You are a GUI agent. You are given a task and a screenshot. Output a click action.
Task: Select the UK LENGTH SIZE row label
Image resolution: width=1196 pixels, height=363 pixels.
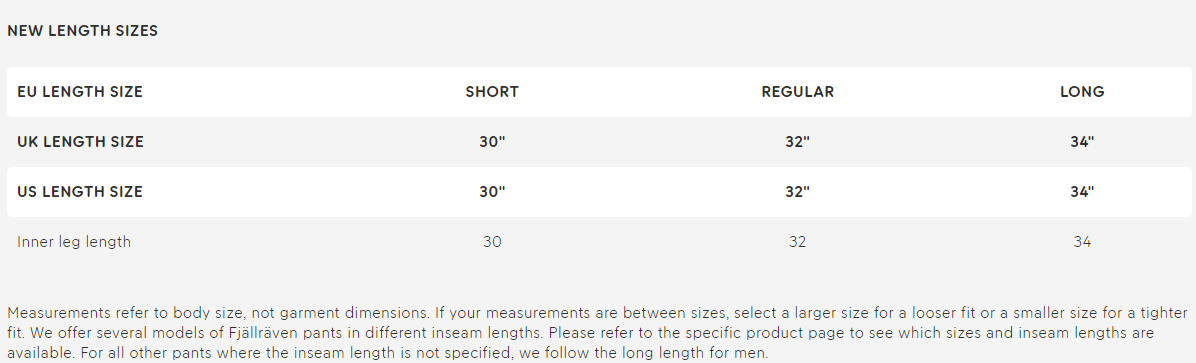pos(80,142)
